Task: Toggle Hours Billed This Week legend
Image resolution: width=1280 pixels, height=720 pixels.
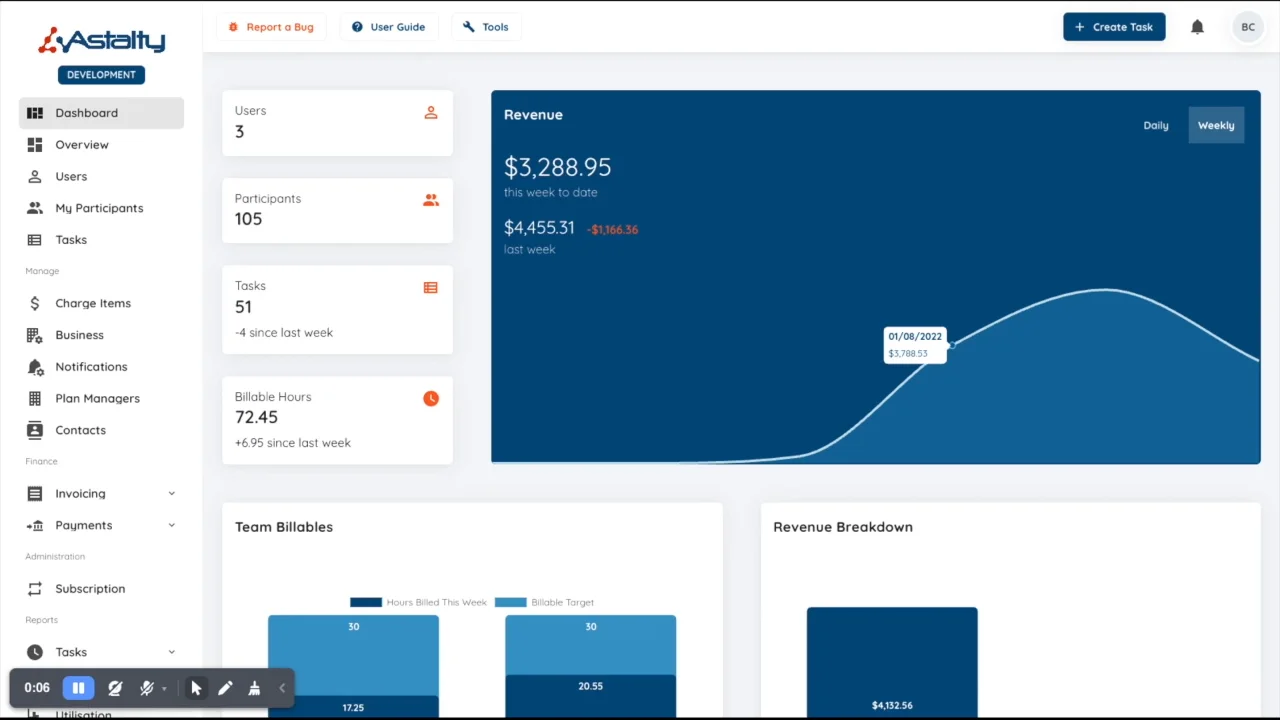Action: [x=418, y=602]
